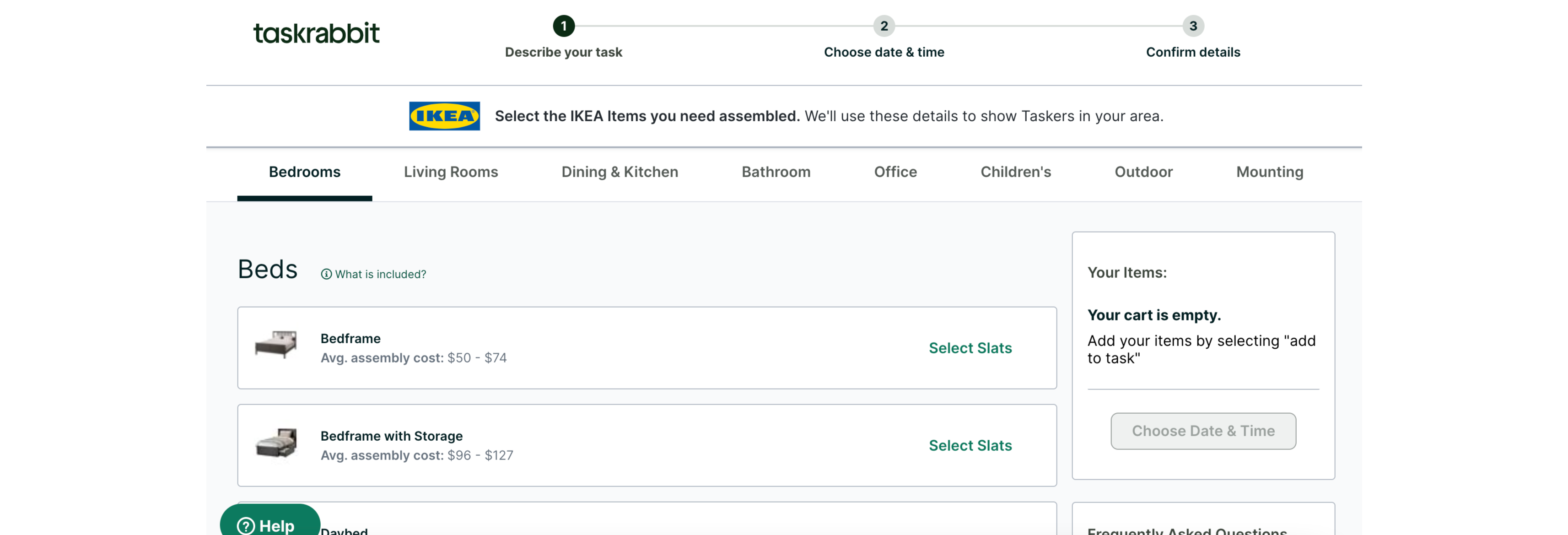The height and width of the screenshot is (535, 1568).
Task: Click step 2 circle in progress bar
Action: pyautogui.click(x=884, y=26)
